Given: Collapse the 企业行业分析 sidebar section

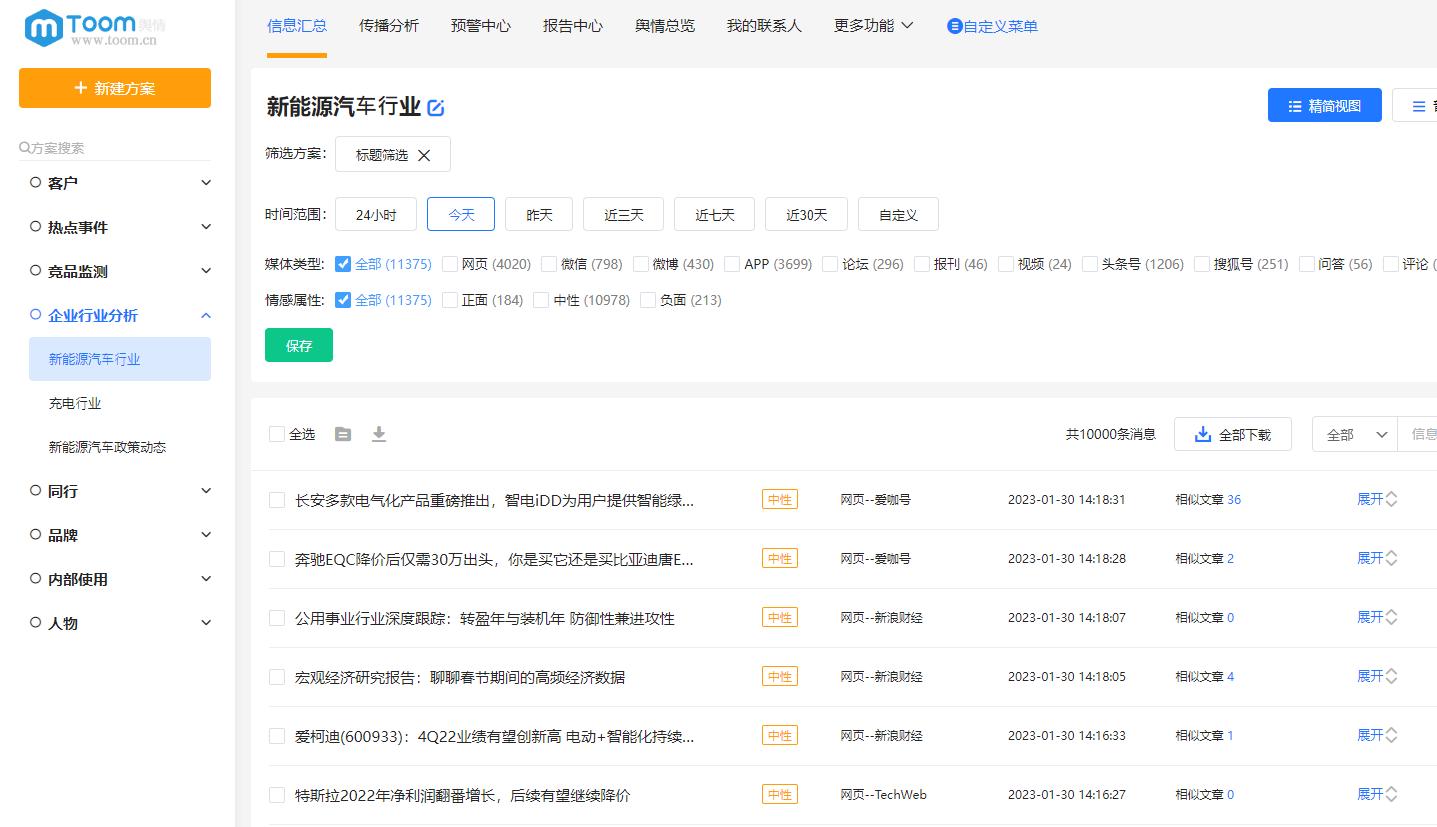Looking at the screenshot, I should [205, 315].
